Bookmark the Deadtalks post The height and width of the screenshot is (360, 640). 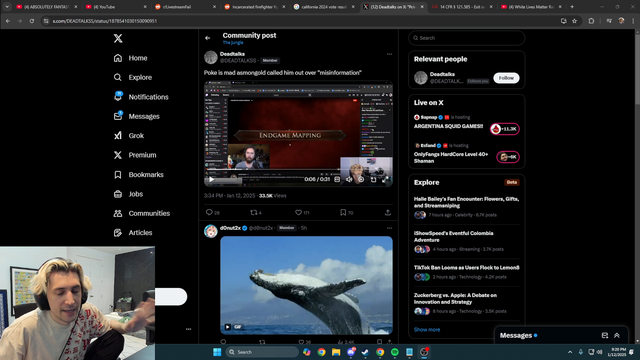(x=347, y=212)
